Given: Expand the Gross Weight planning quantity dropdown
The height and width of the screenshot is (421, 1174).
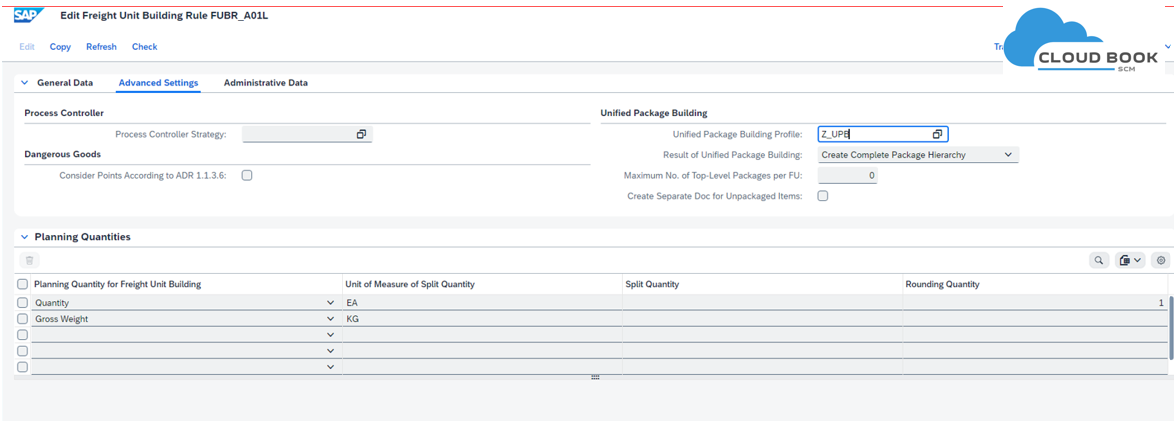Looking at the screenshot, I should click(x=331, y=319).
